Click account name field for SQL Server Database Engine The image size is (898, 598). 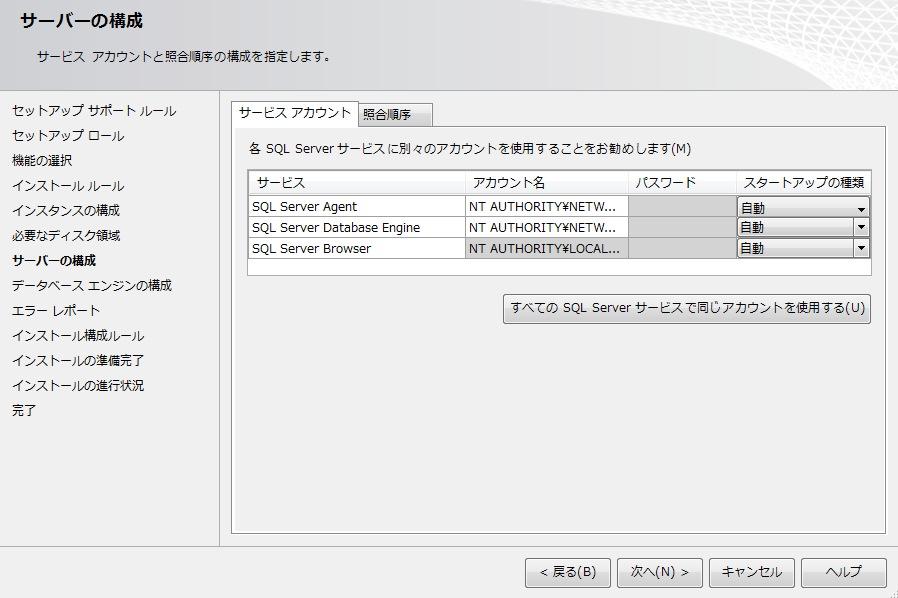pyautogui.click(x=546, y=227)
